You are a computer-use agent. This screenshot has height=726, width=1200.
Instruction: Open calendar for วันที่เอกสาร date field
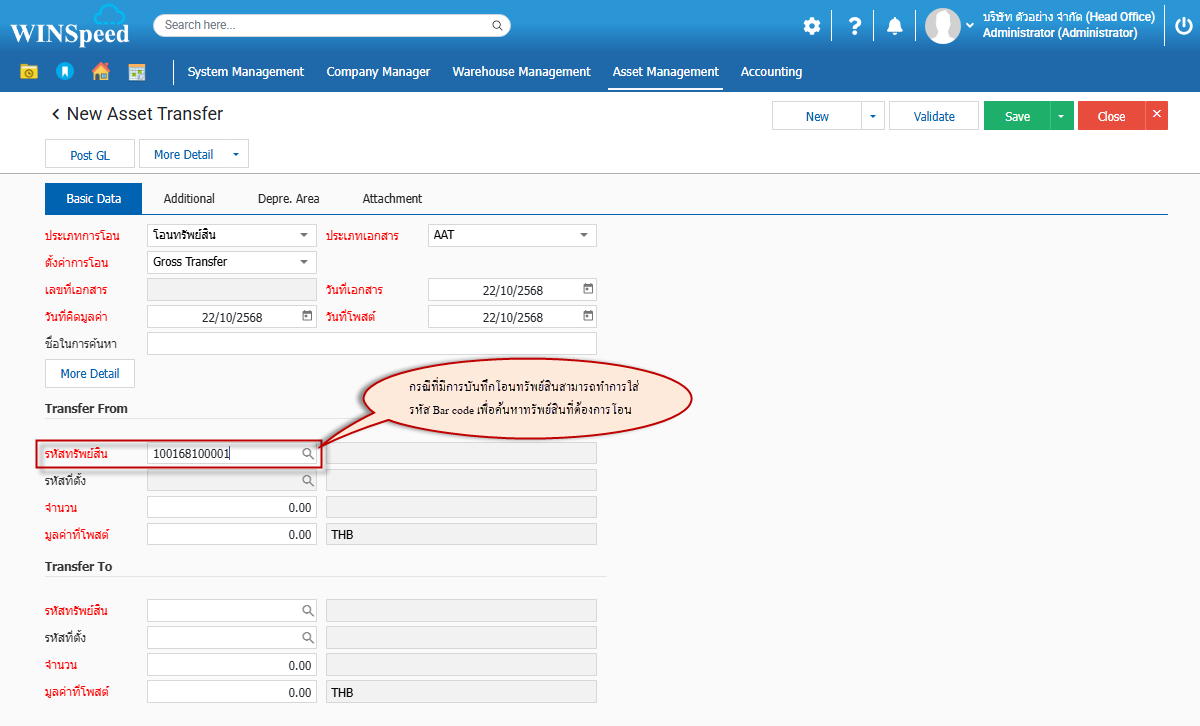click(588, 289)
